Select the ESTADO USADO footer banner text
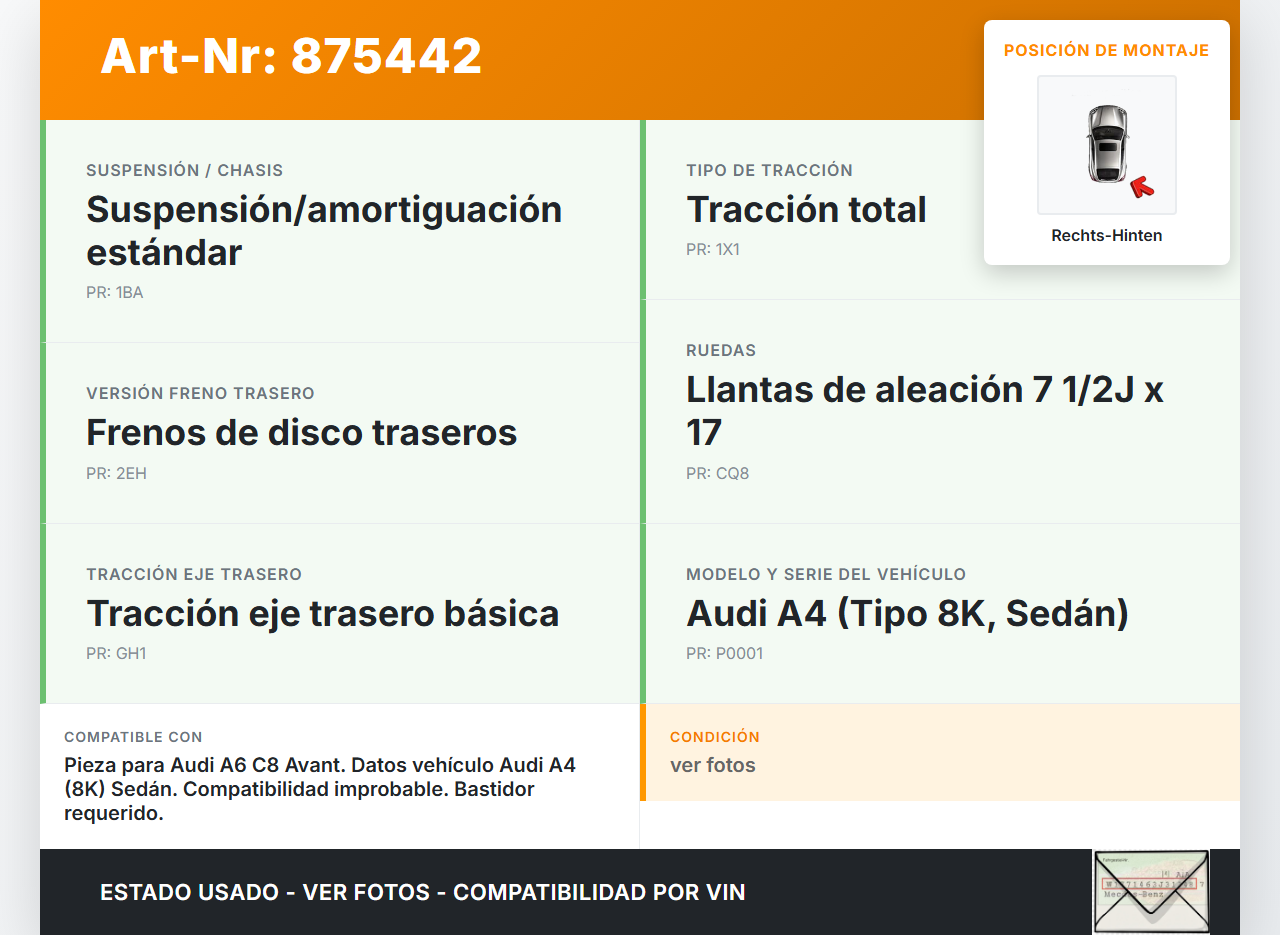1280x935 pixels. 423,892
